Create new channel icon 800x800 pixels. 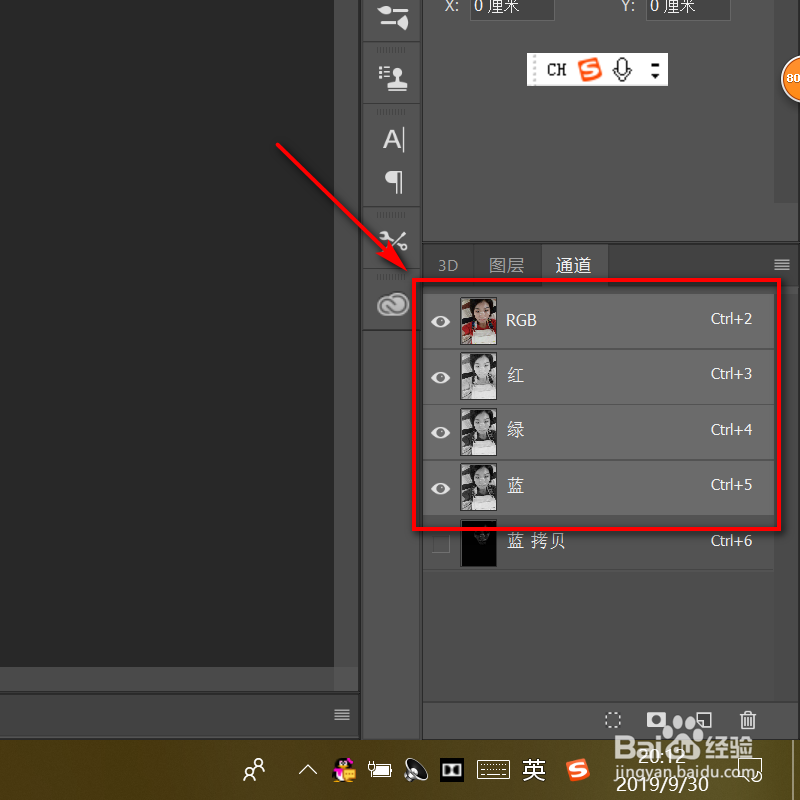tap(704, 720)
